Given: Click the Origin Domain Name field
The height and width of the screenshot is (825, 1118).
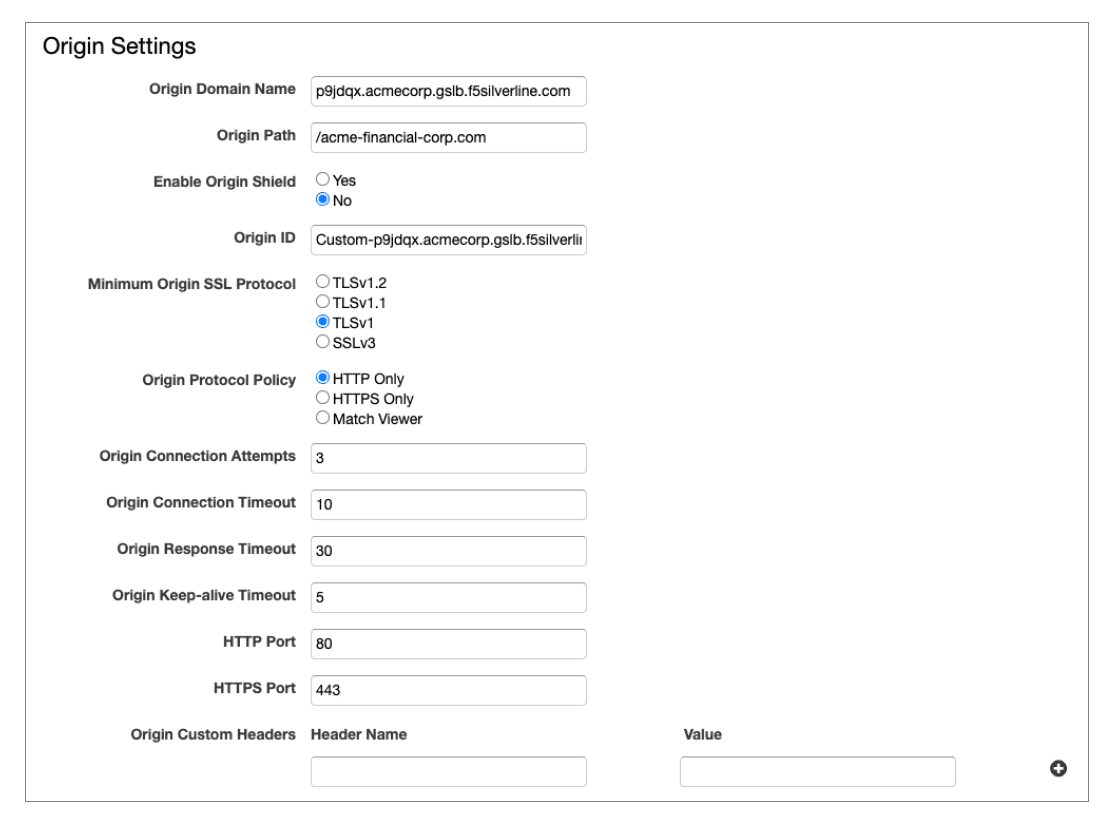Looking at the screenshot, I should pyautogui.click(x=448, y=91).
